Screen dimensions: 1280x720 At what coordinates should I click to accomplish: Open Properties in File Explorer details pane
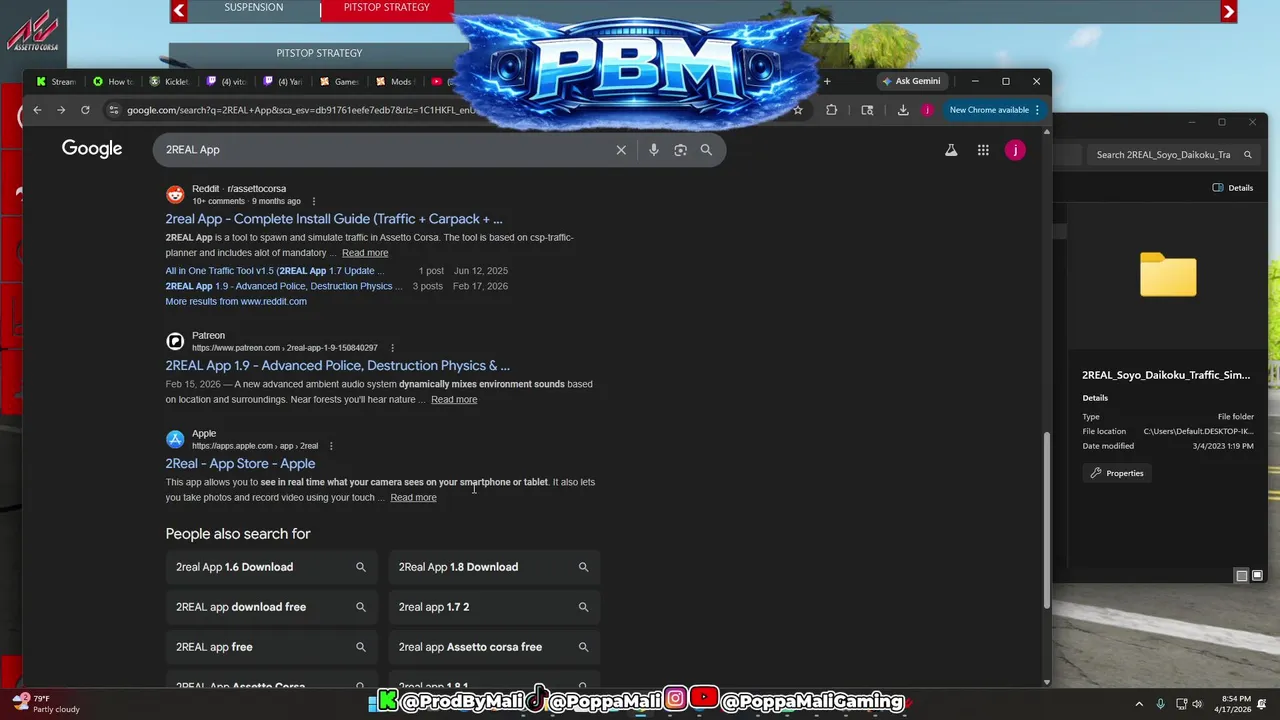(1117, 473)
